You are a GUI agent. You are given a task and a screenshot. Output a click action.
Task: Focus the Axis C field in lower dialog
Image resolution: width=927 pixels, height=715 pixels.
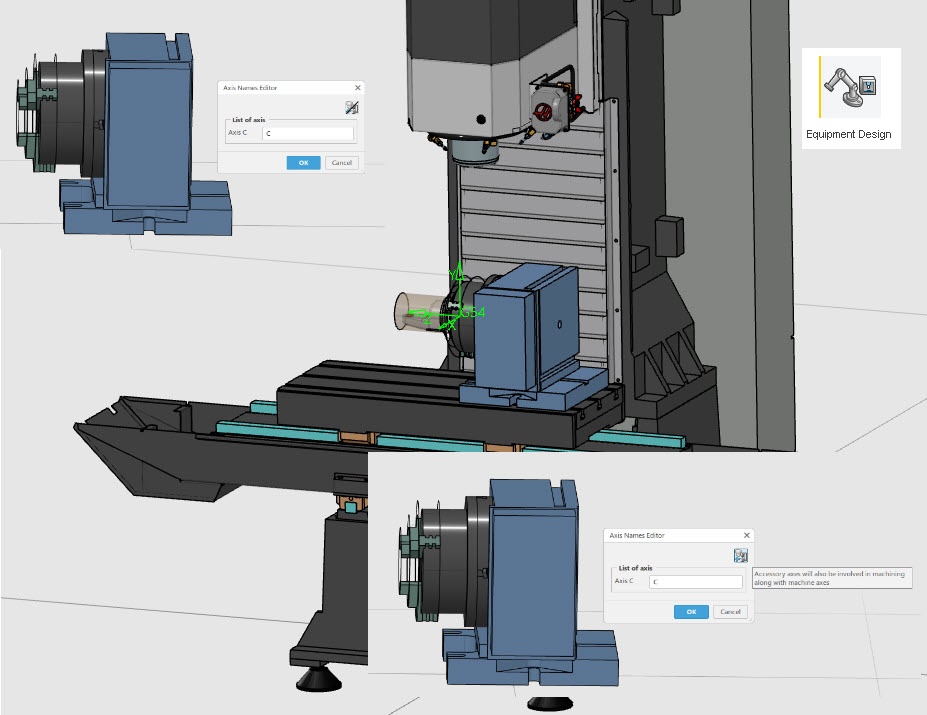(x=696, y=582)
